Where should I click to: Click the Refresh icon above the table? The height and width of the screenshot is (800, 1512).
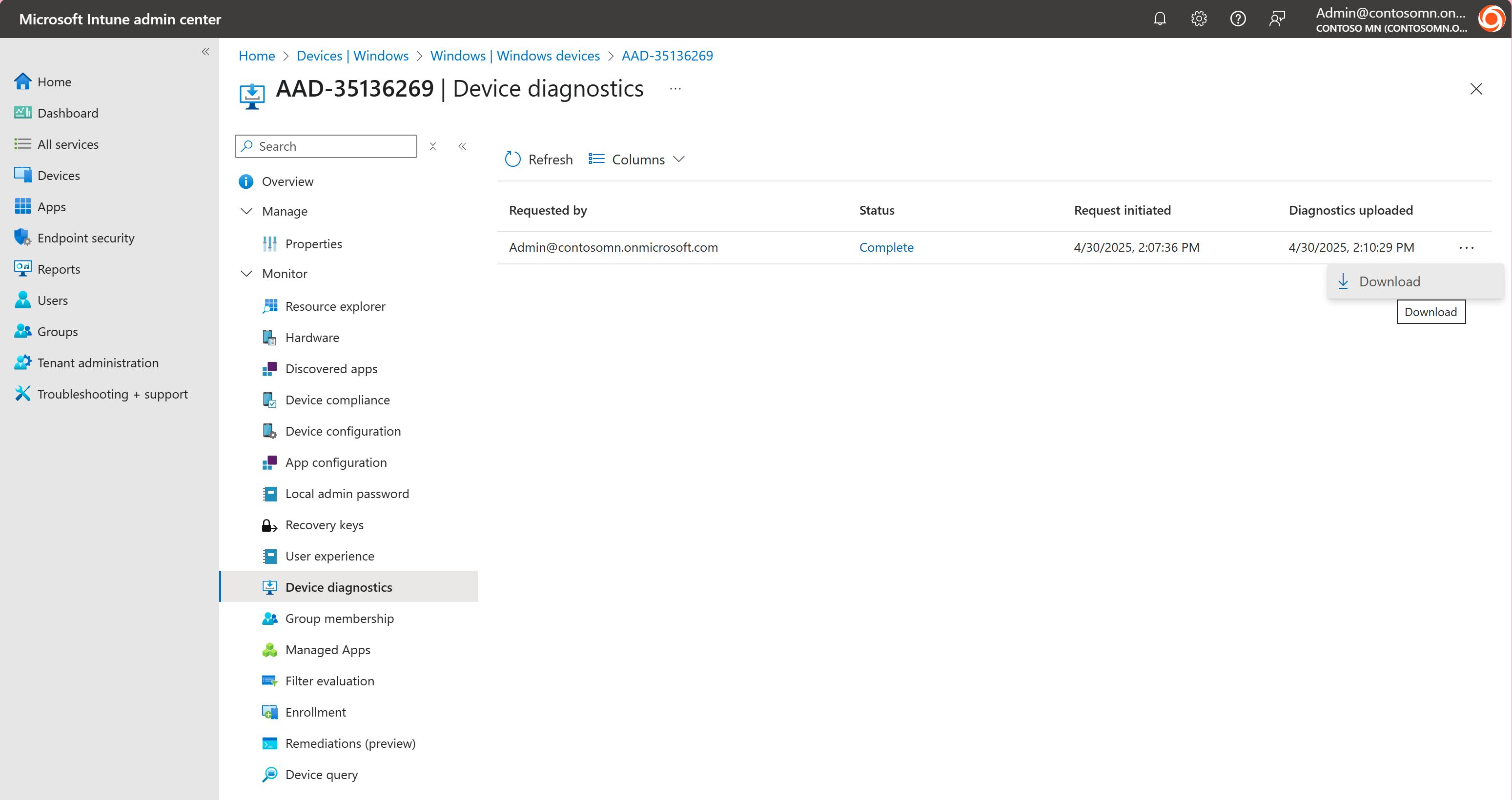tap(512, 159)
